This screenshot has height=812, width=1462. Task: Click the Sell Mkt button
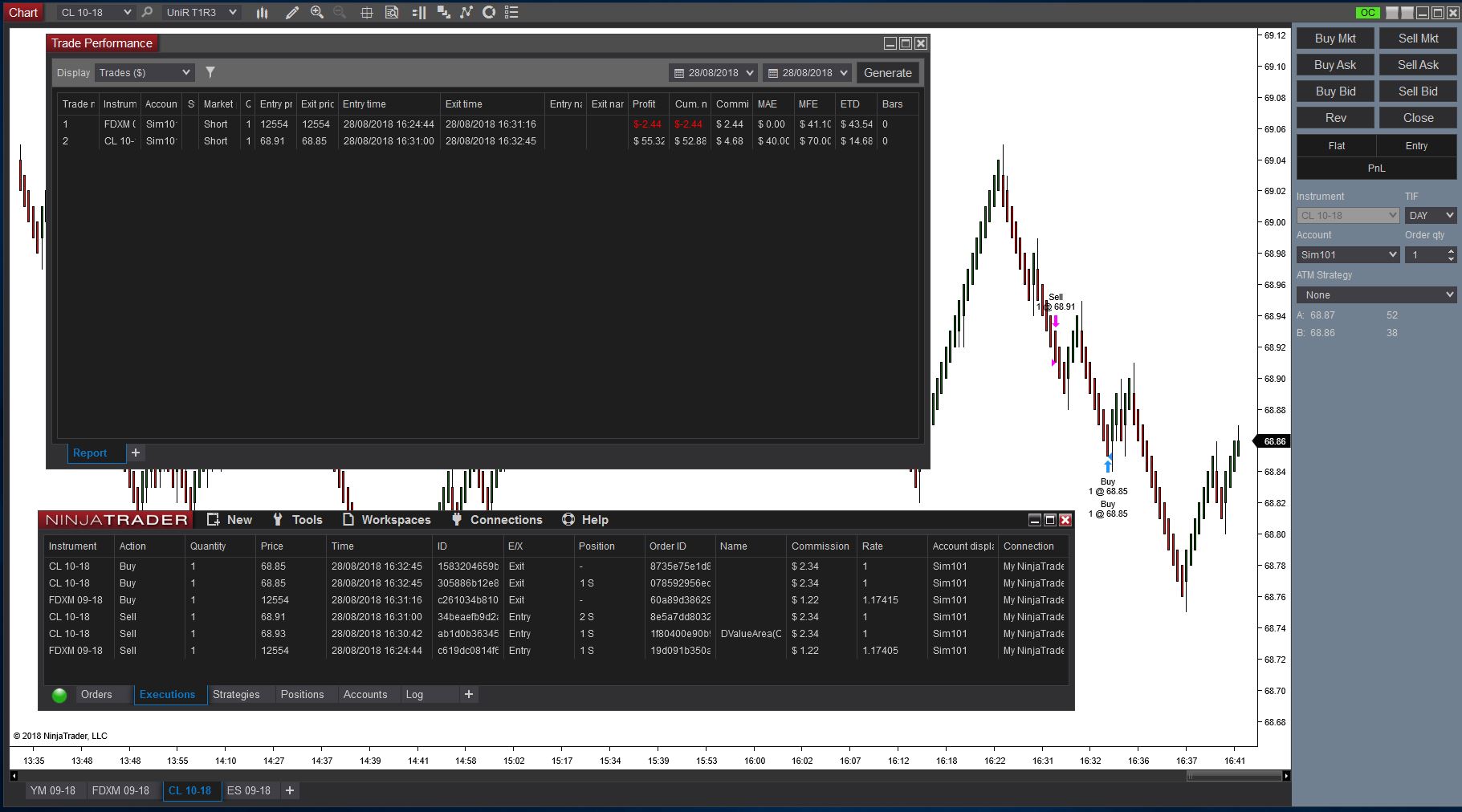click(x=1418, y=39)
